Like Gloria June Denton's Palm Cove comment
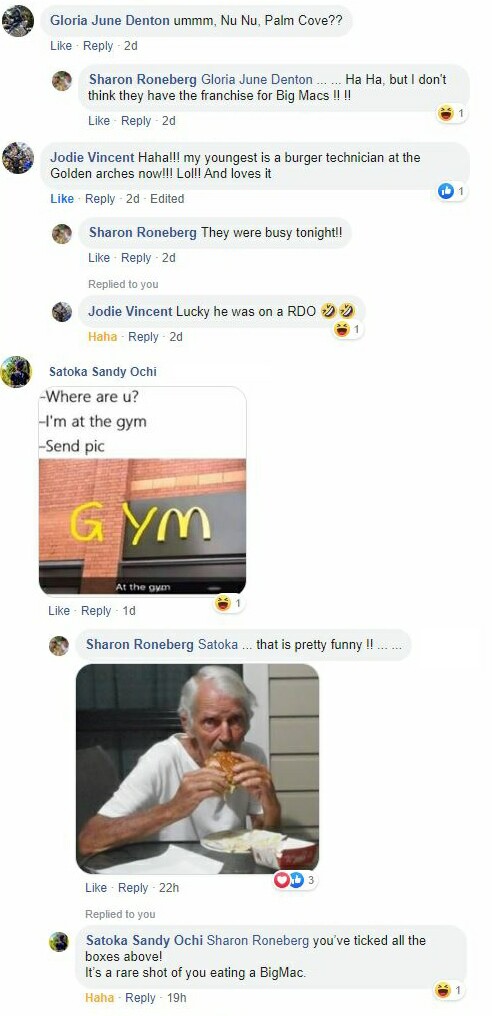Screen dimensions: 492x1016 click(60, 46)
